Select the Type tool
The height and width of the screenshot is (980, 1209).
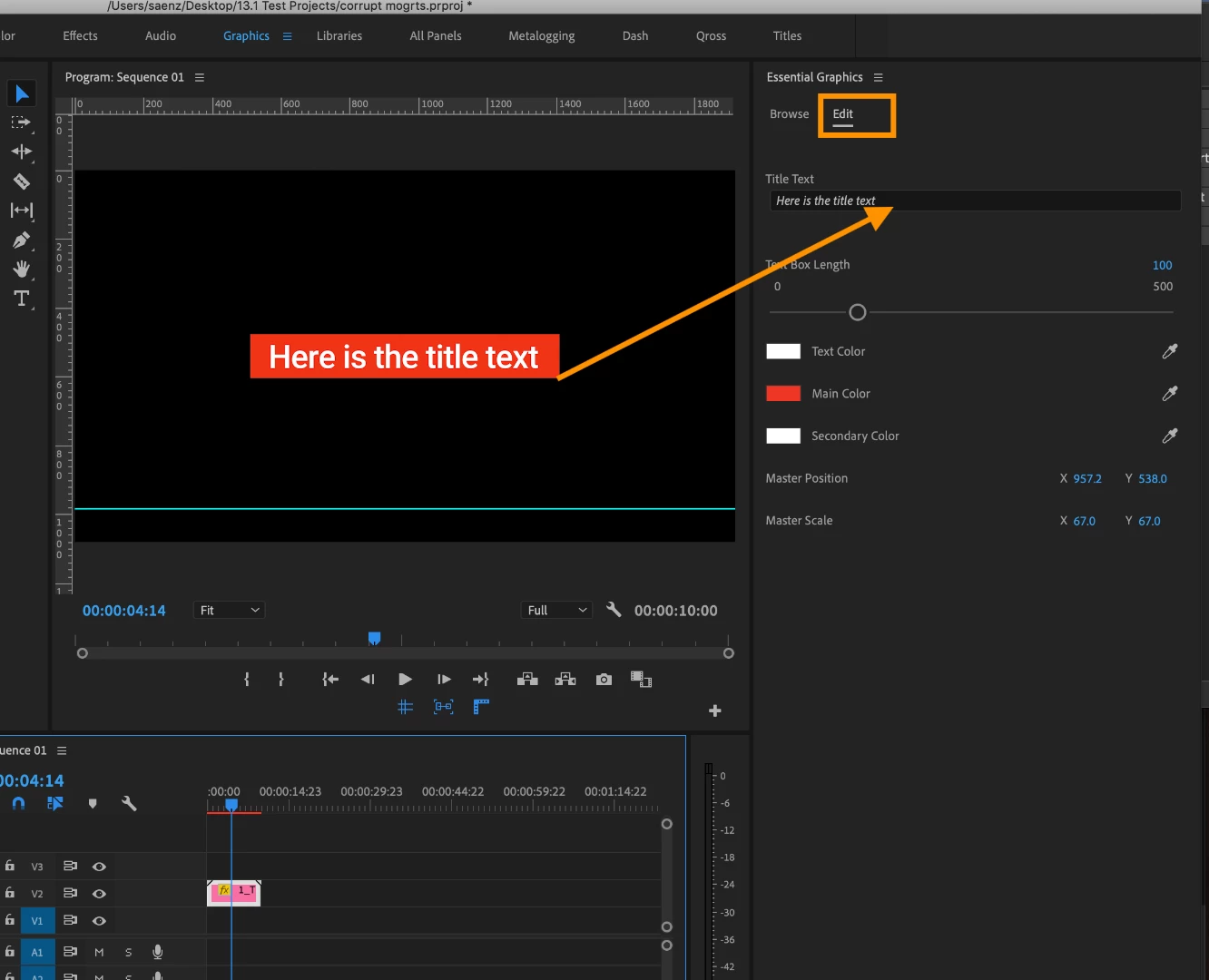pyautogui.click(x=22, y=299)
